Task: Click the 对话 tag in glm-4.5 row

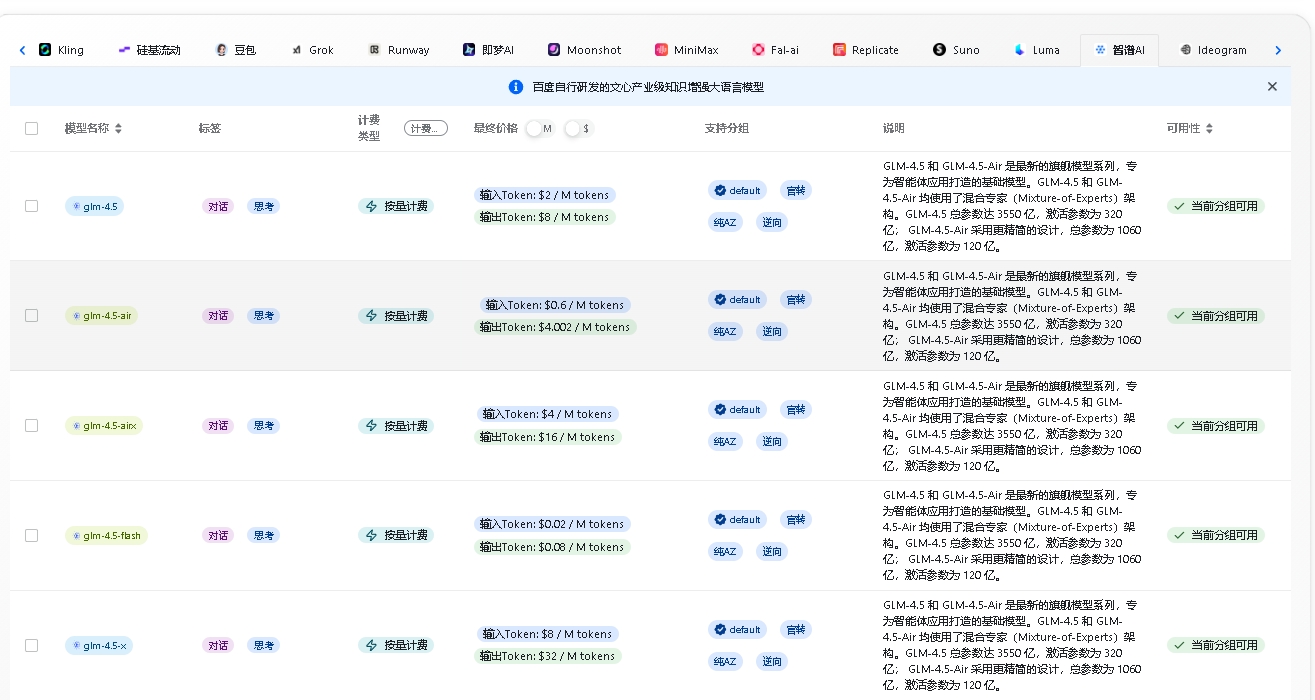Action: tap(217, 206)
